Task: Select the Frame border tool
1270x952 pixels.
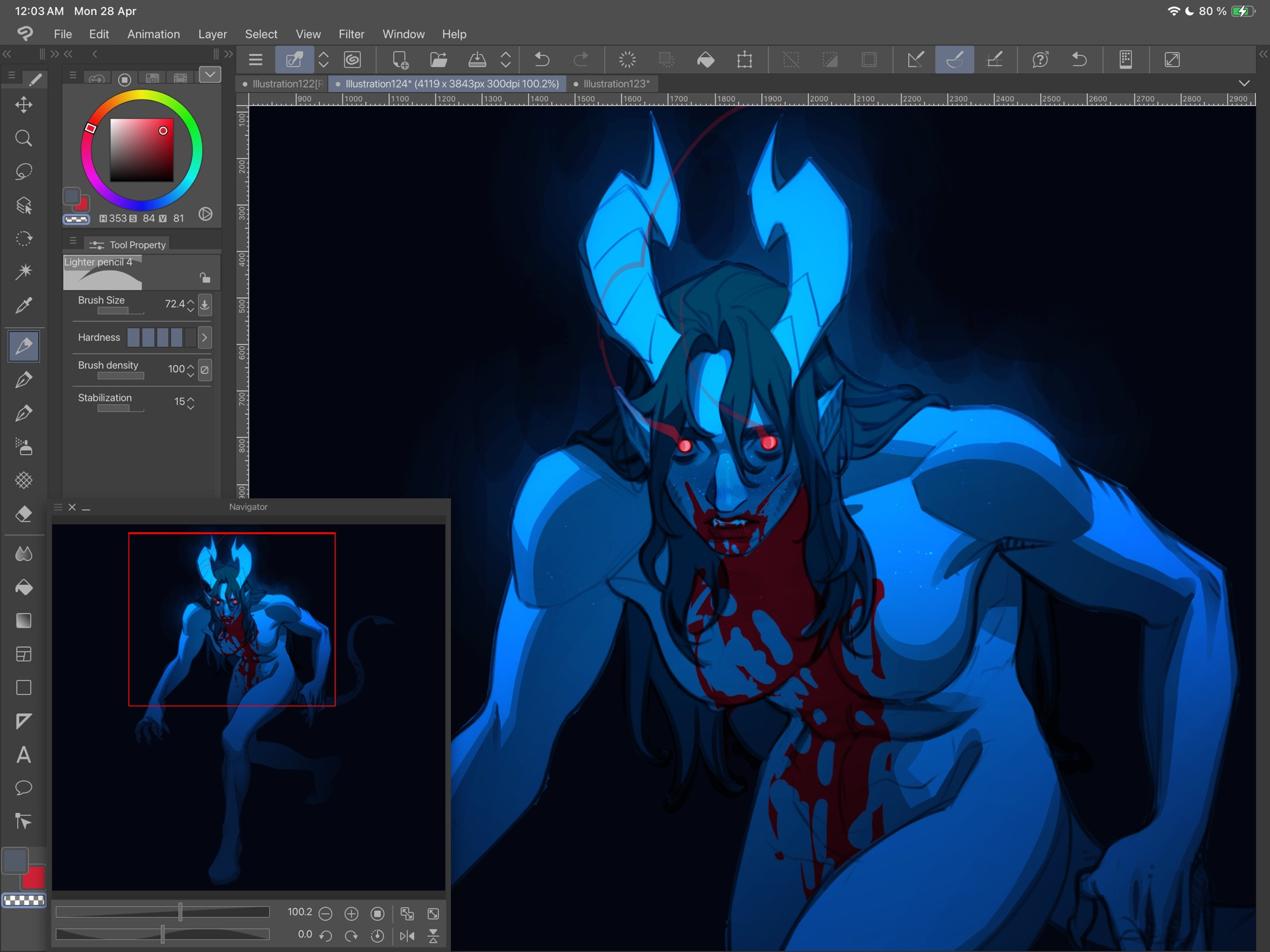Action: [x=23, y=654]
